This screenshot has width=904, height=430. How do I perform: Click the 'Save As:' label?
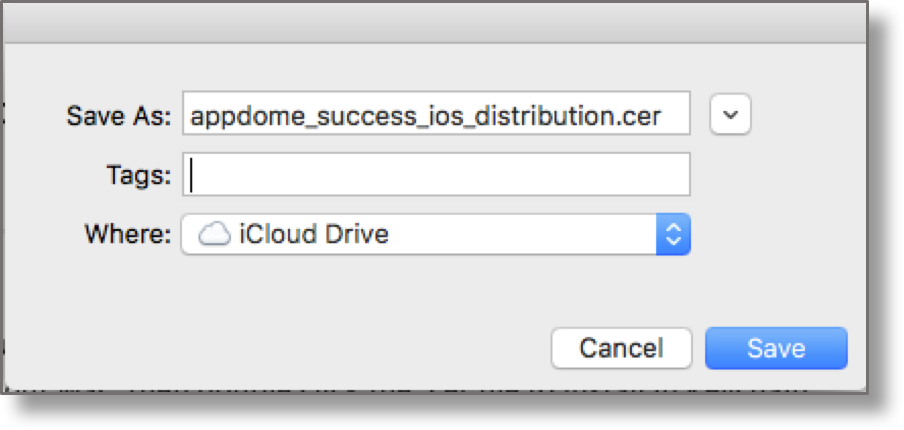point(119,115)
